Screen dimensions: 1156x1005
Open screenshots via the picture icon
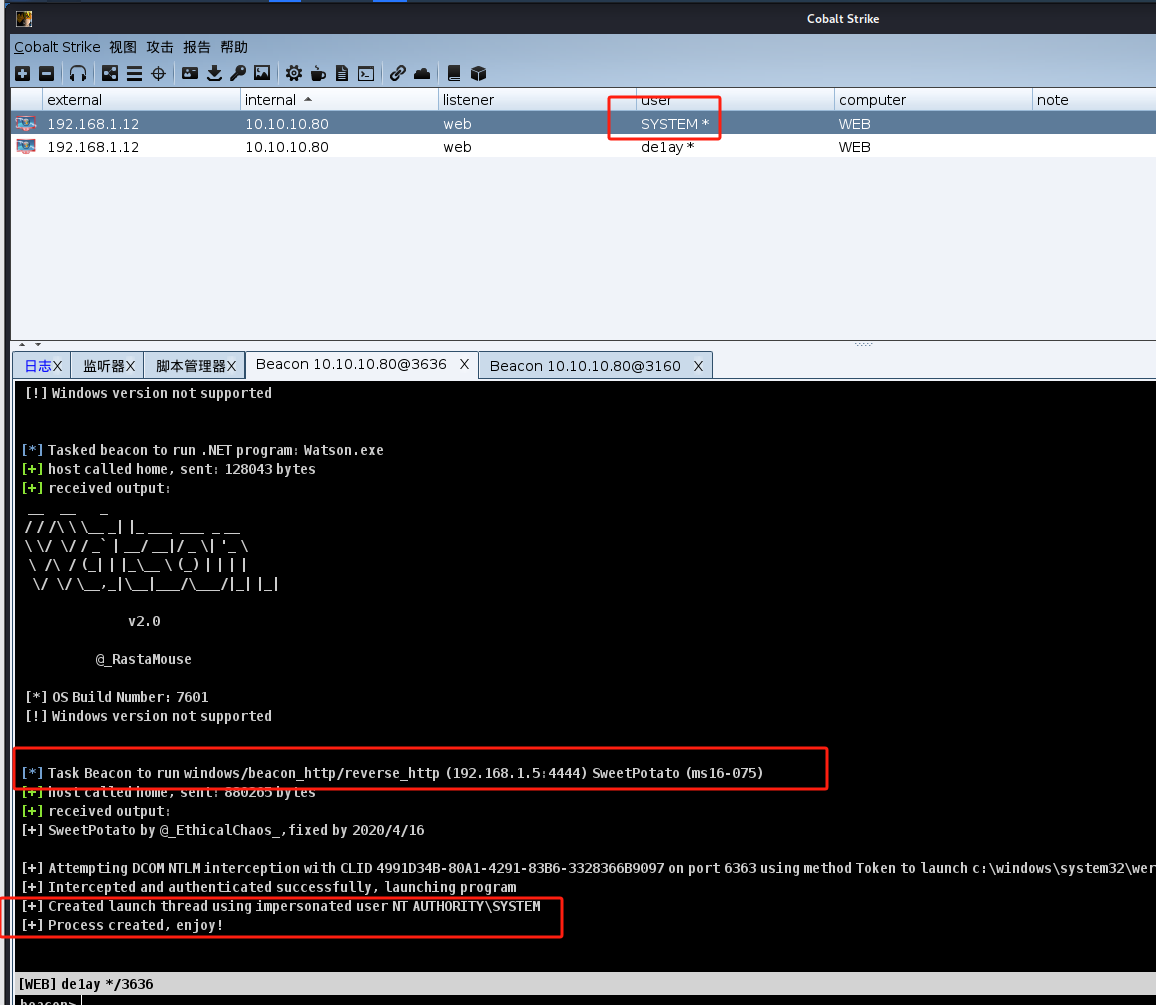262,73
